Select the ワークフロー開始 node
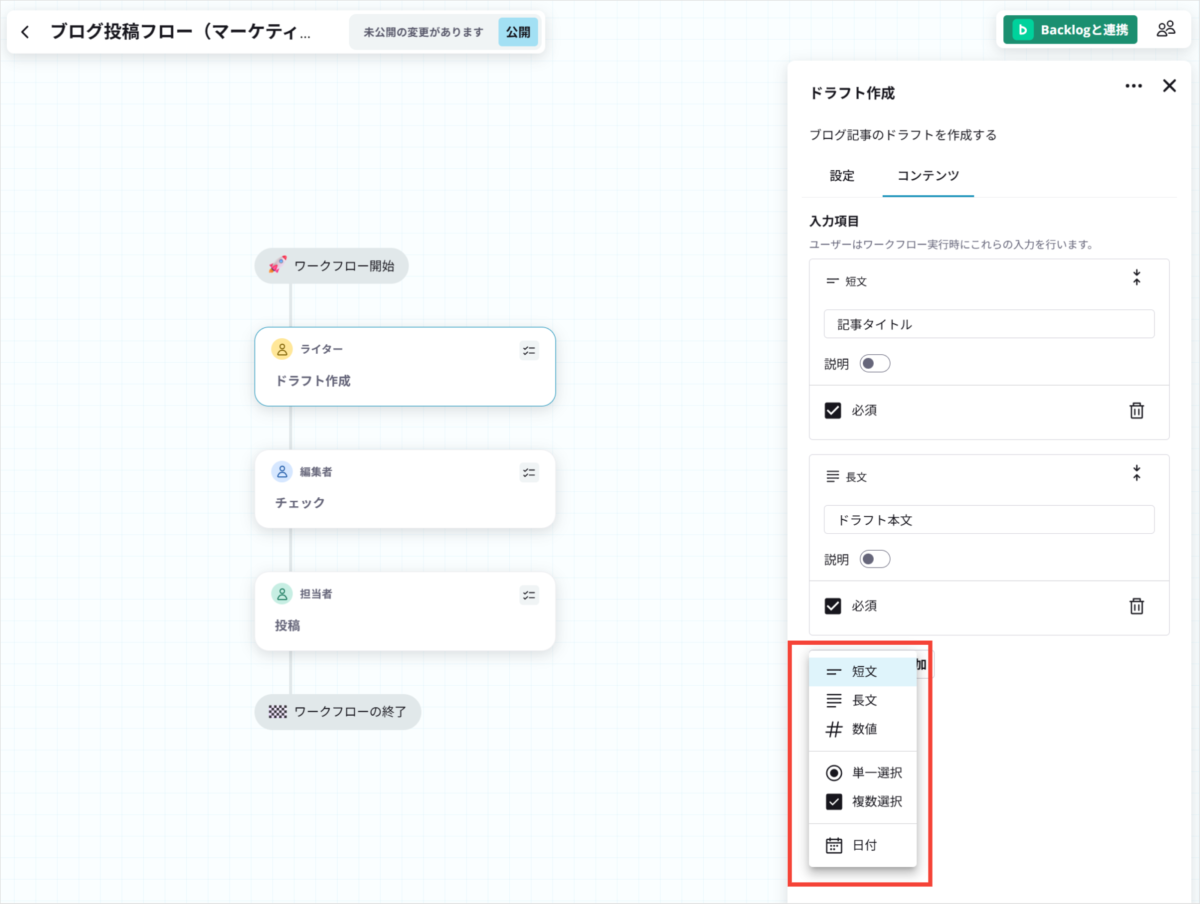 click(331, 266)
